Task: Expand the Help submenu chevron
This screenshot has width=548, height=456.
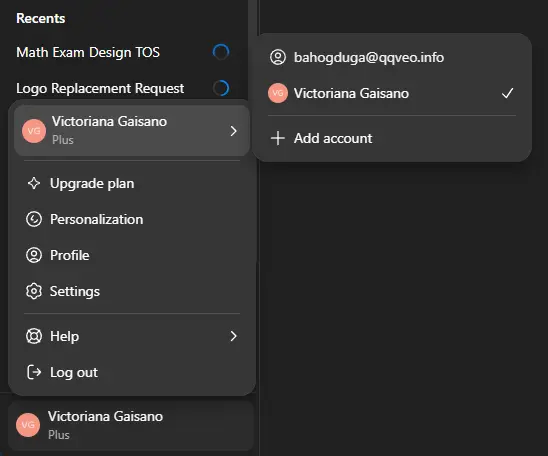Action: [233, 336]
